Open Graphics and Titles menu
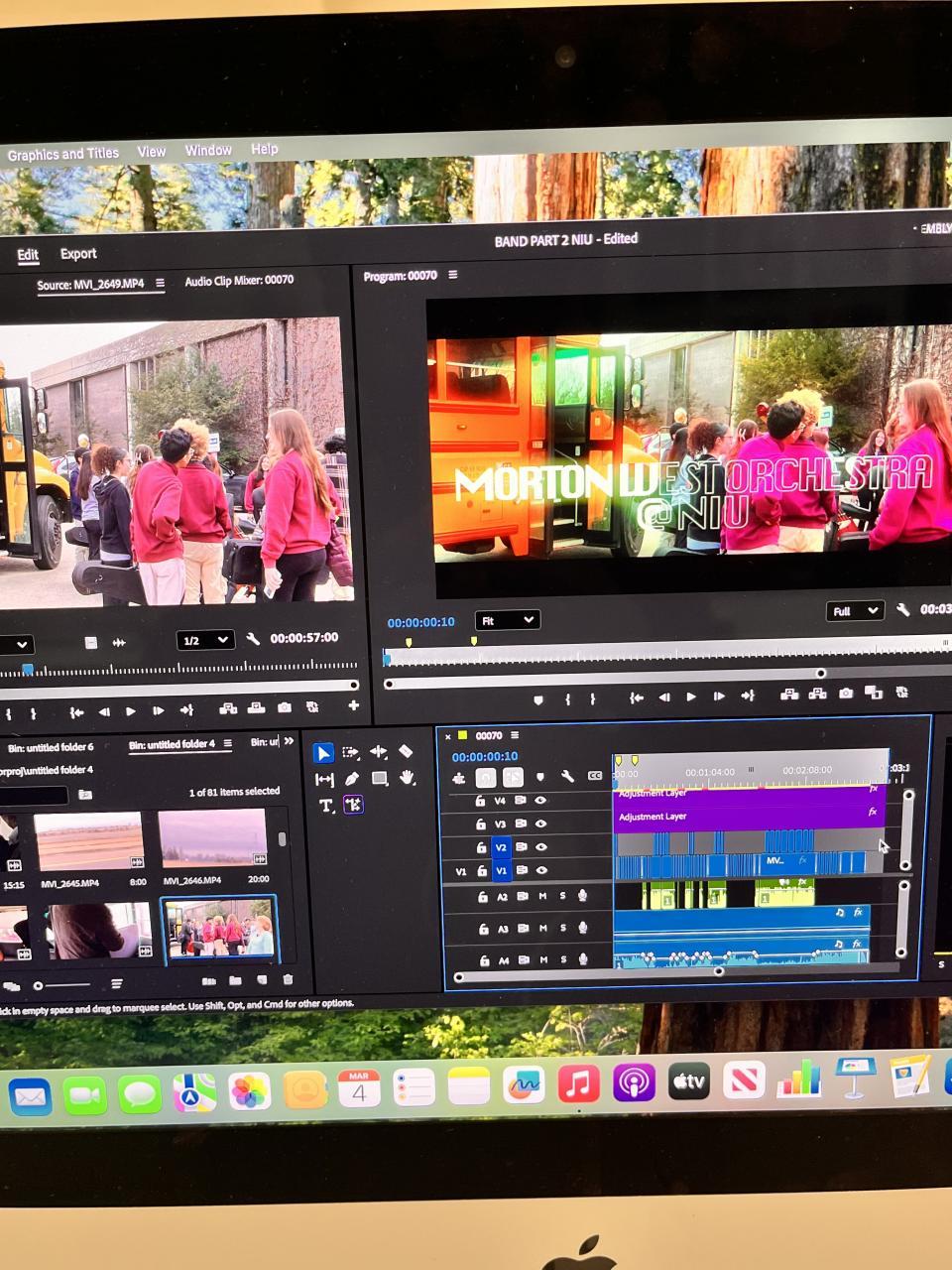Image resolution: width=952 pixels, height=1270 pixels. pos(62,154)
